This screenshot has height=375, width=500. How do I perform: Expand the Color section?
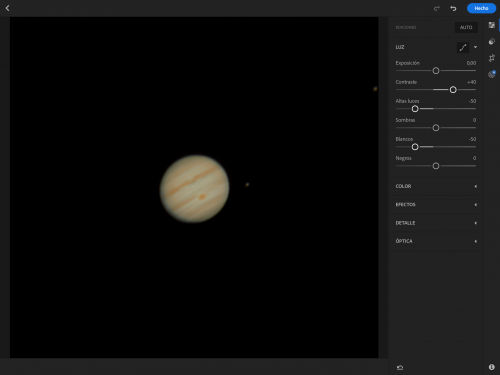pyautogui.click(x=436, y=186)
